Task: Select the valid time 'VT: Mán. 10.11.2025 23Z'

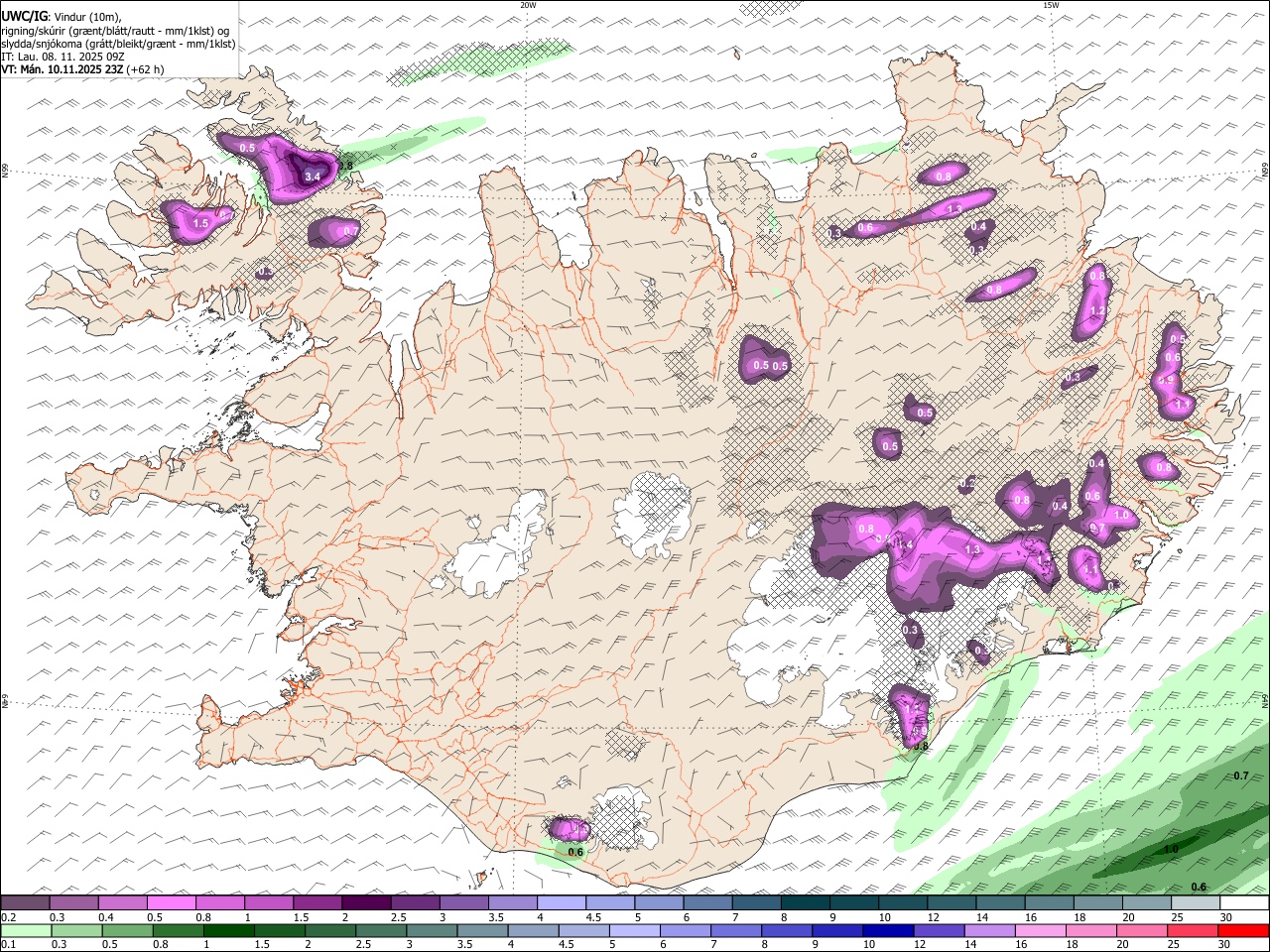Action: click(x=63, y=69)
